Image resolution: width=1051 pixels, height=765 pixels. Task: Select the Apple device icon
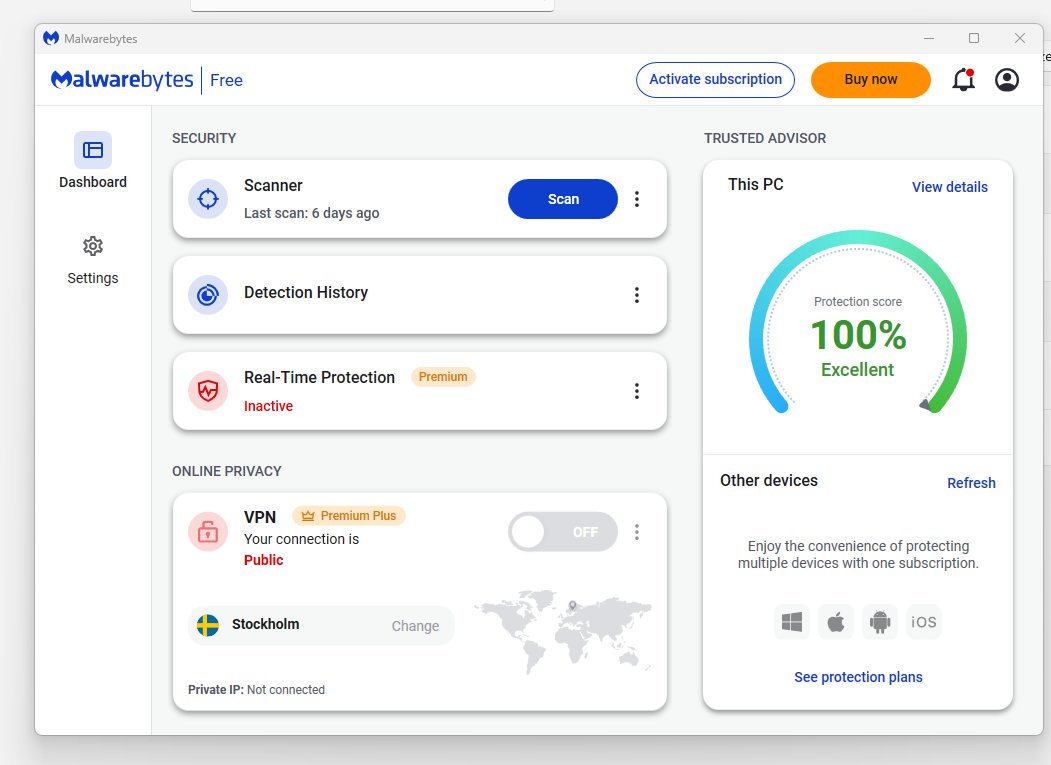(x=836, y=622)
